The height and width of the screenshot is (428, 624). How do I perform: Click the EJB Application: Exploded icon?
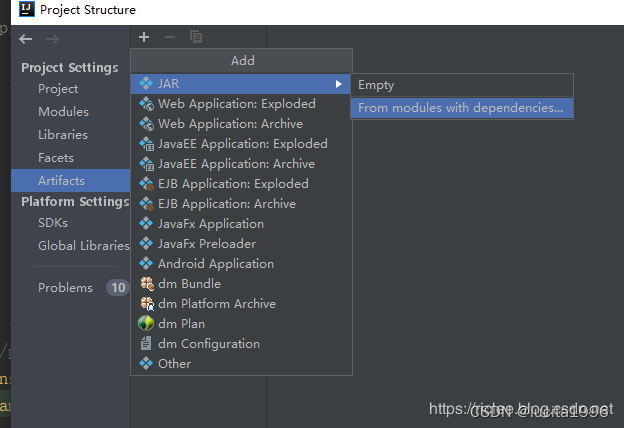click(x=146, y=184)
